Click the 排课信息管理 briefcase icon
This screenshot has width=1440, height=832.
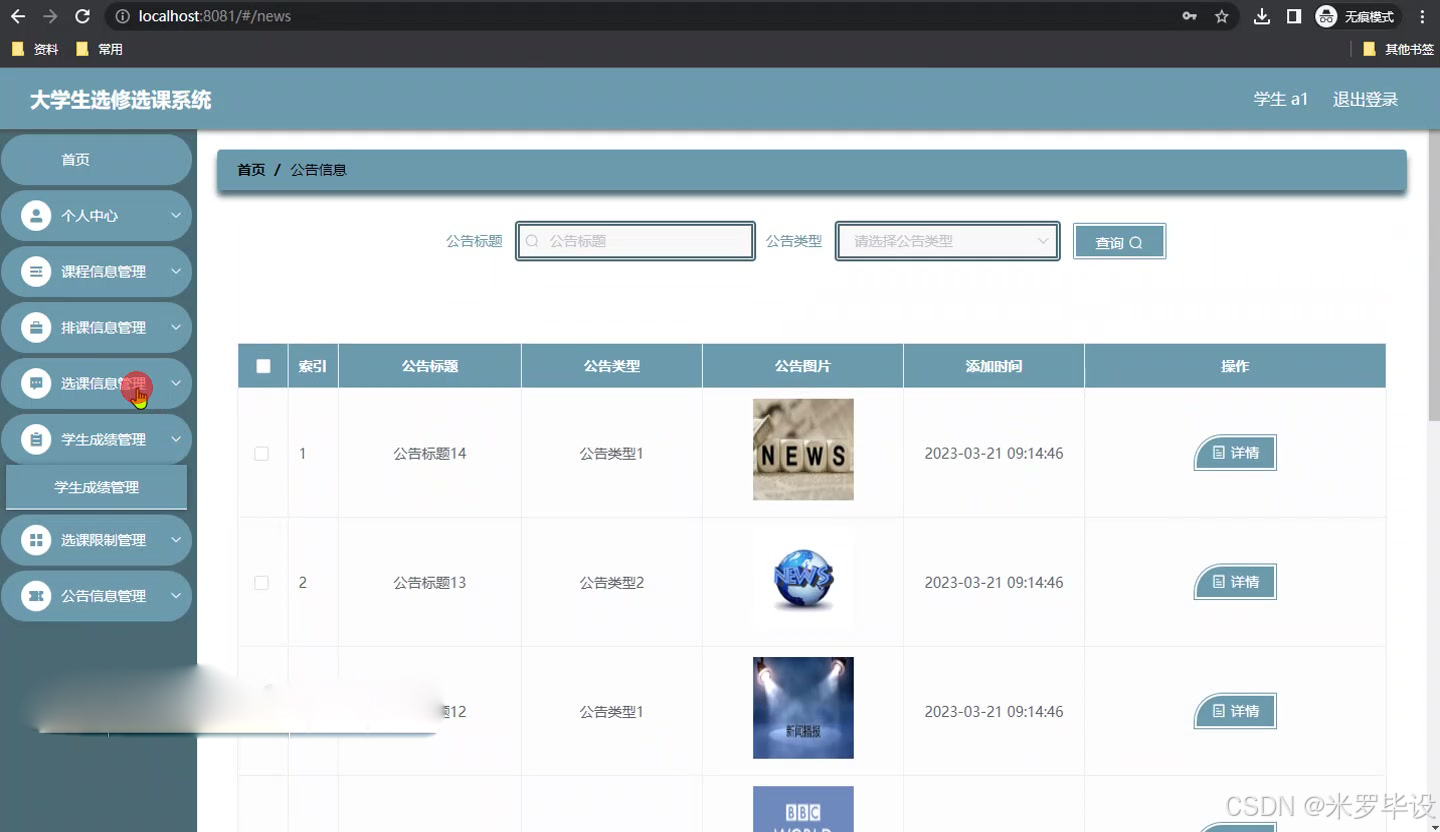[36, 327]
